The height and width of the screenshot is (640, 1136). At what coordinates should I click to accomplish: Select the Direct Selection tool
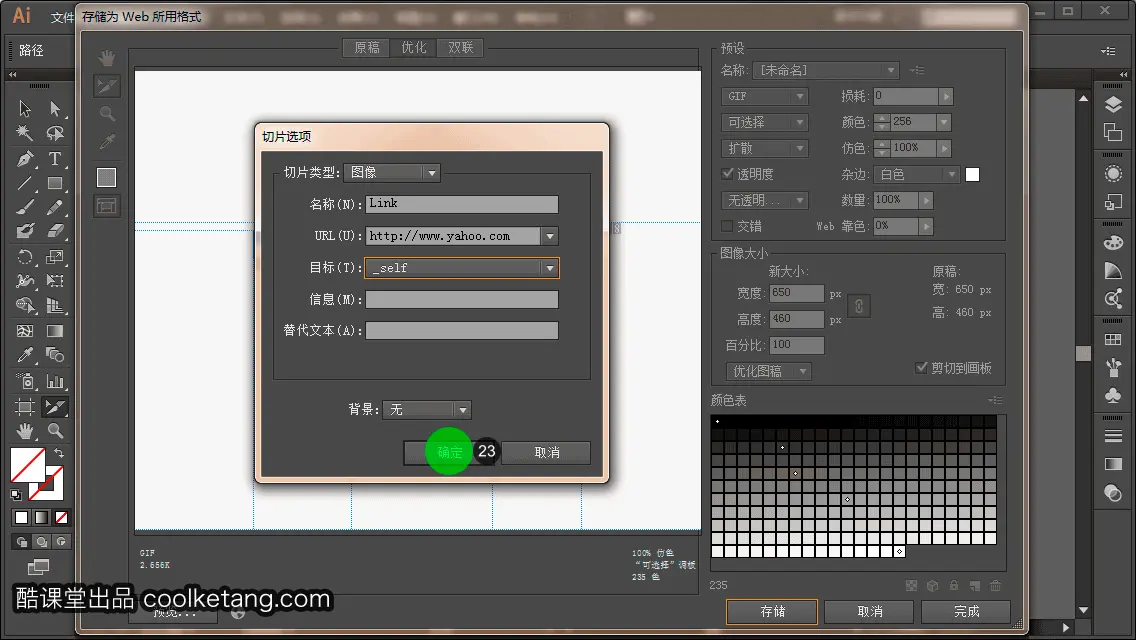click(55, 109)
